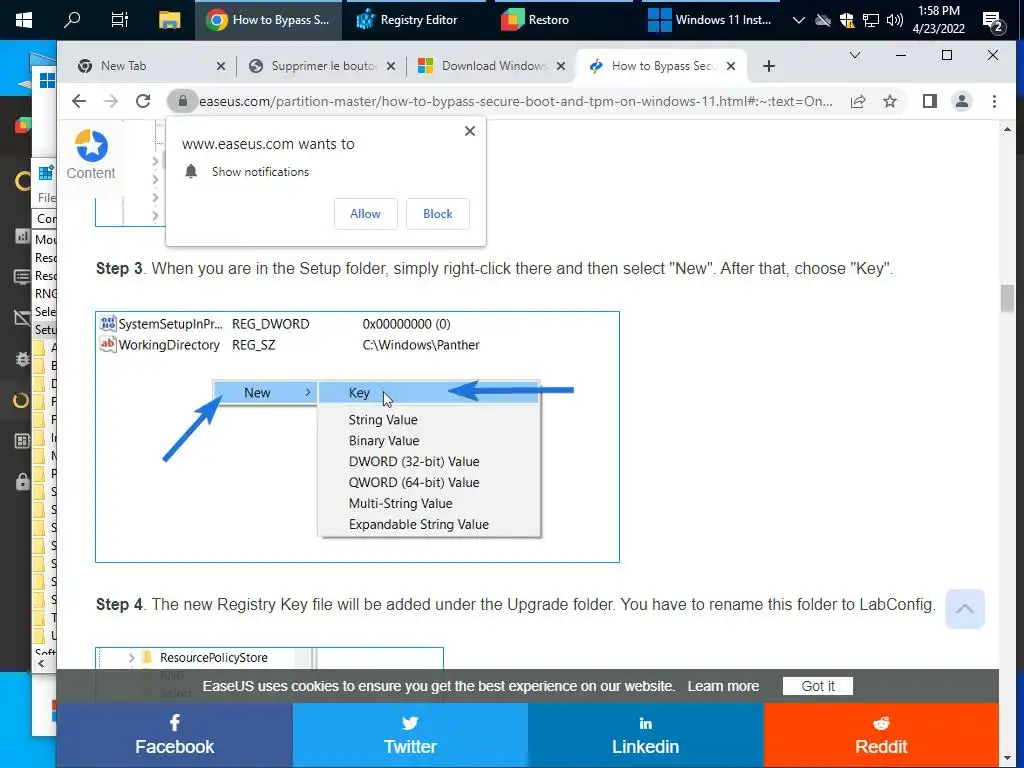The image size is (1024, 768).
Task: Close the How to Bypass tab
Action: (x=731, y=66)
